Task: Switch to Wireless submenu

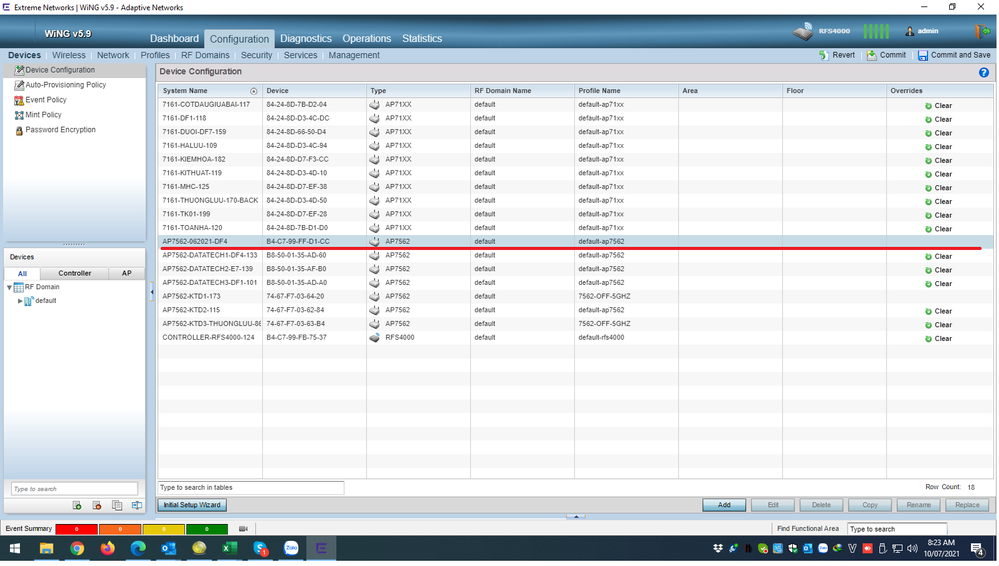Action: [x=69, y=55]
